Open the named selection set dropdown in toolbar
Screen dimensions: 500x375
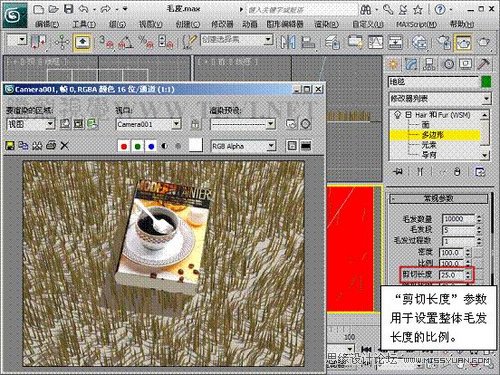tap(268, 40)
